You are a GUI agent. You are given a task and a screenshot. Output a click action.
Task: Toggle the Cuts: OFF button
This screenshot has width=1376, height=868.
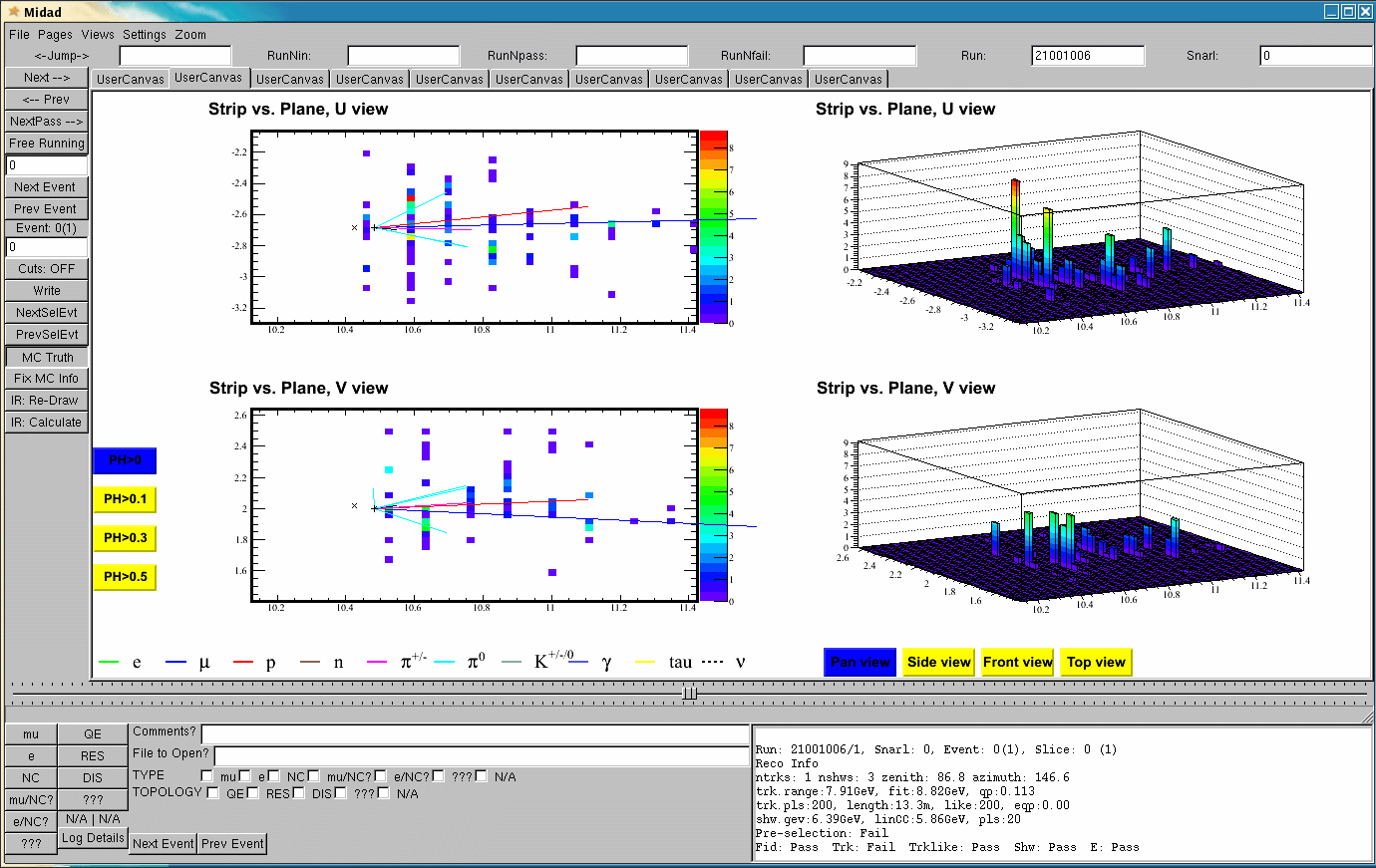(x=46, y=269)
